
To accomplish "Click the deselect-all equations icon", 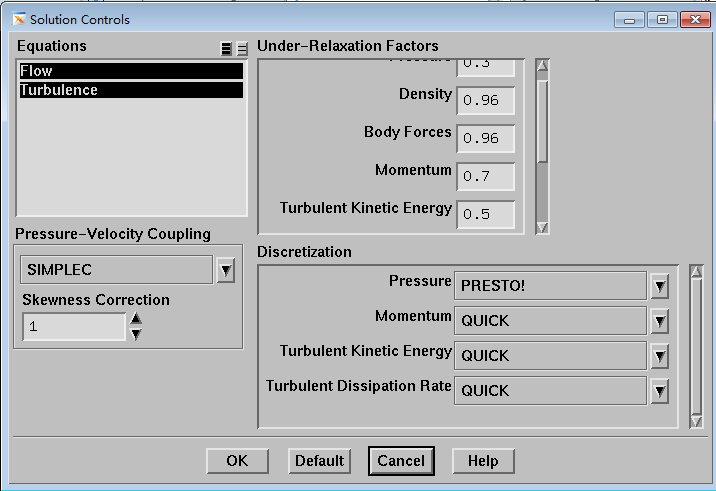I will click(241, 49).
